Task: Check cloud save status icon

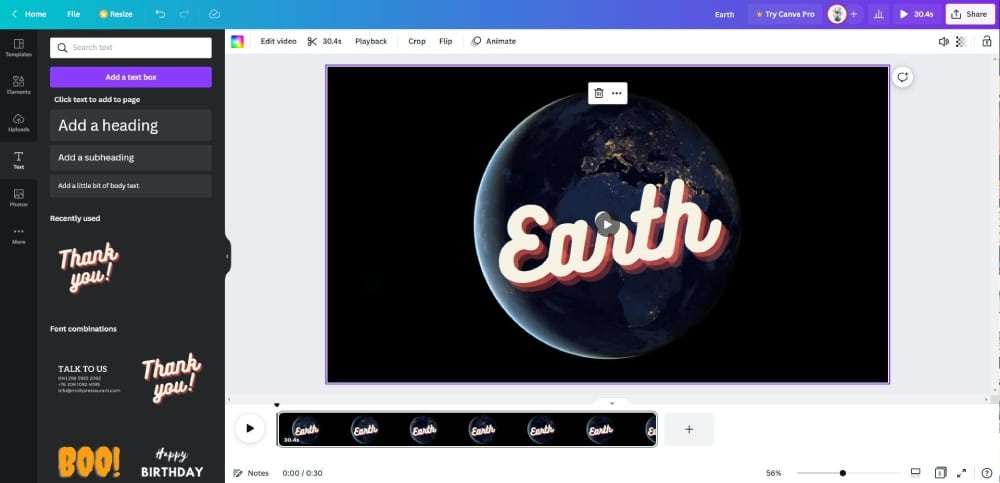Action: click(214, 14)
